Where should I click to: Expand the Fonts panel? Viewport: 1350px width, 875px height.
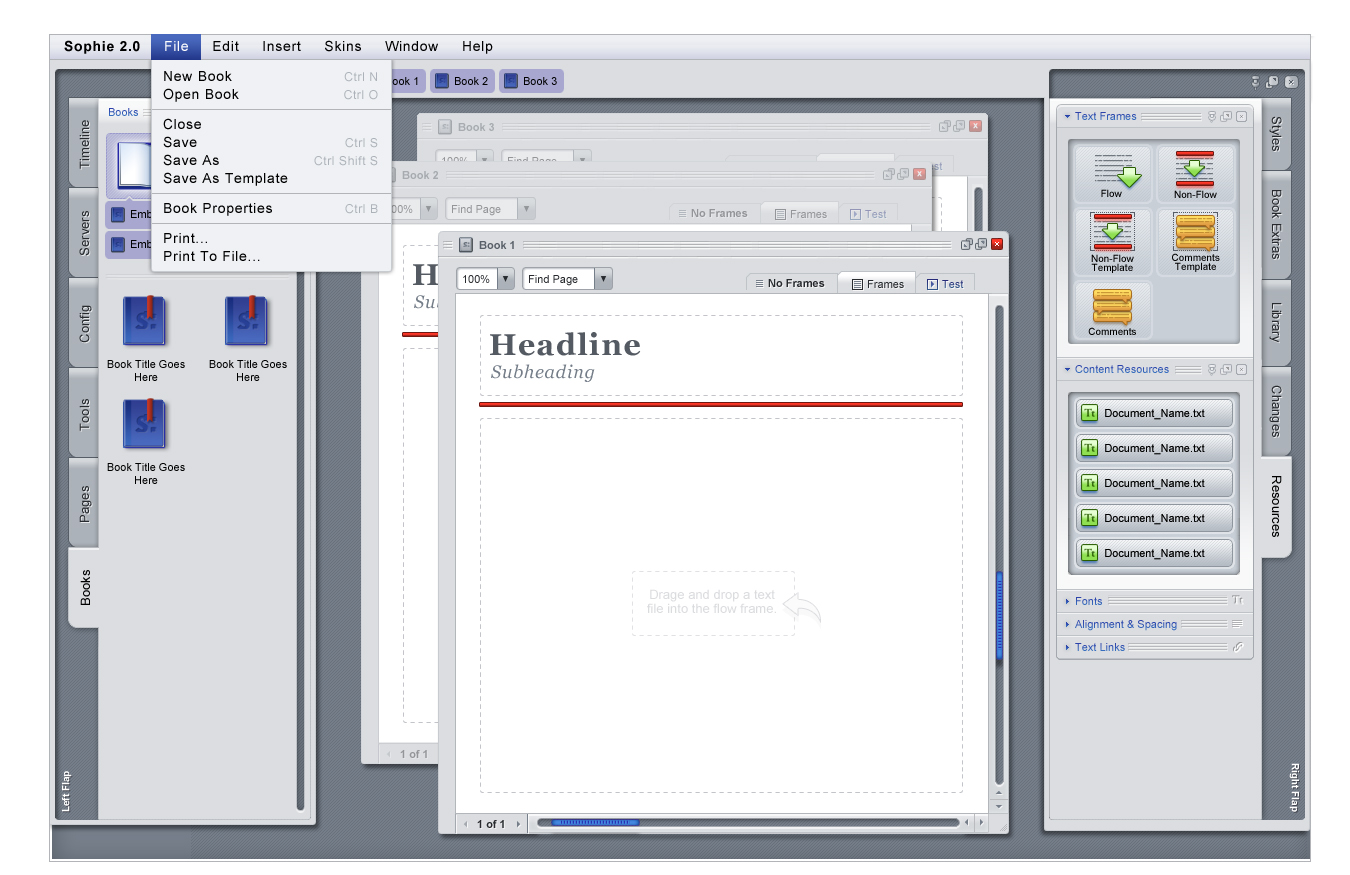(x=1067, y=602)
